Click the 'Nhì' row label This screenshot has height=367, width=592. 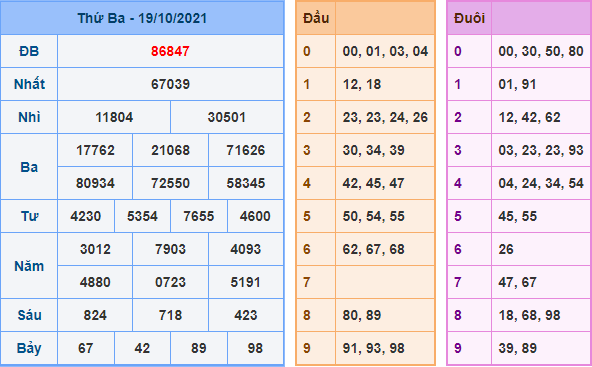click(29, 117)
